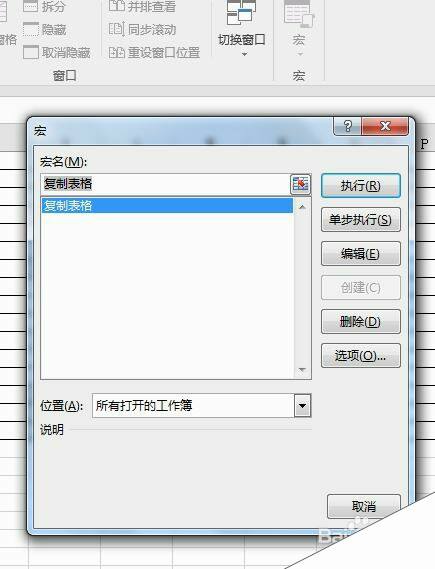Click the 执行(R) run button
The width and height of the screenshot is (435, 569).
tap(361, 185)
